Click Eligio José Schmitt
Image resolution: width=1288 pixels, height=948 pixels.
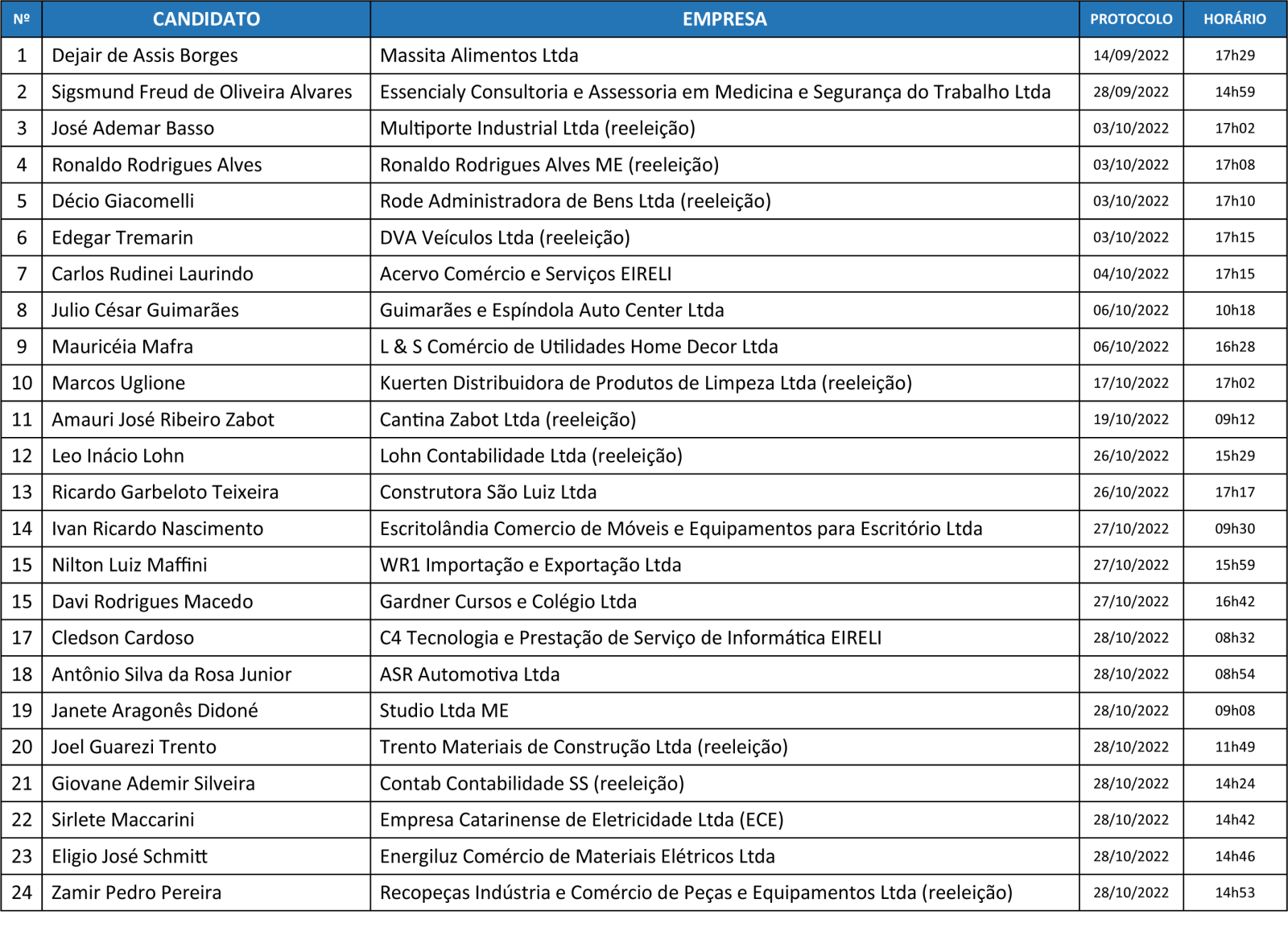pyautogui.click(x=130, y=856)
